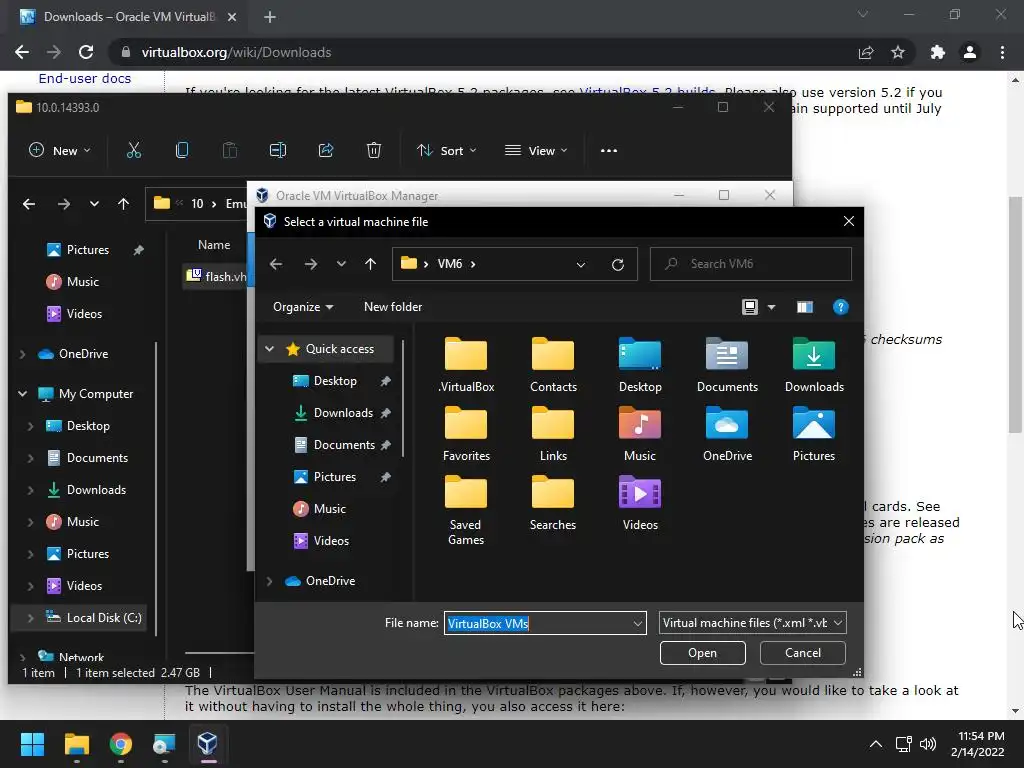Switch to the Downloads Chrome tab
The height and width of the screenshot is (768, 1024).
pos(128,17)
